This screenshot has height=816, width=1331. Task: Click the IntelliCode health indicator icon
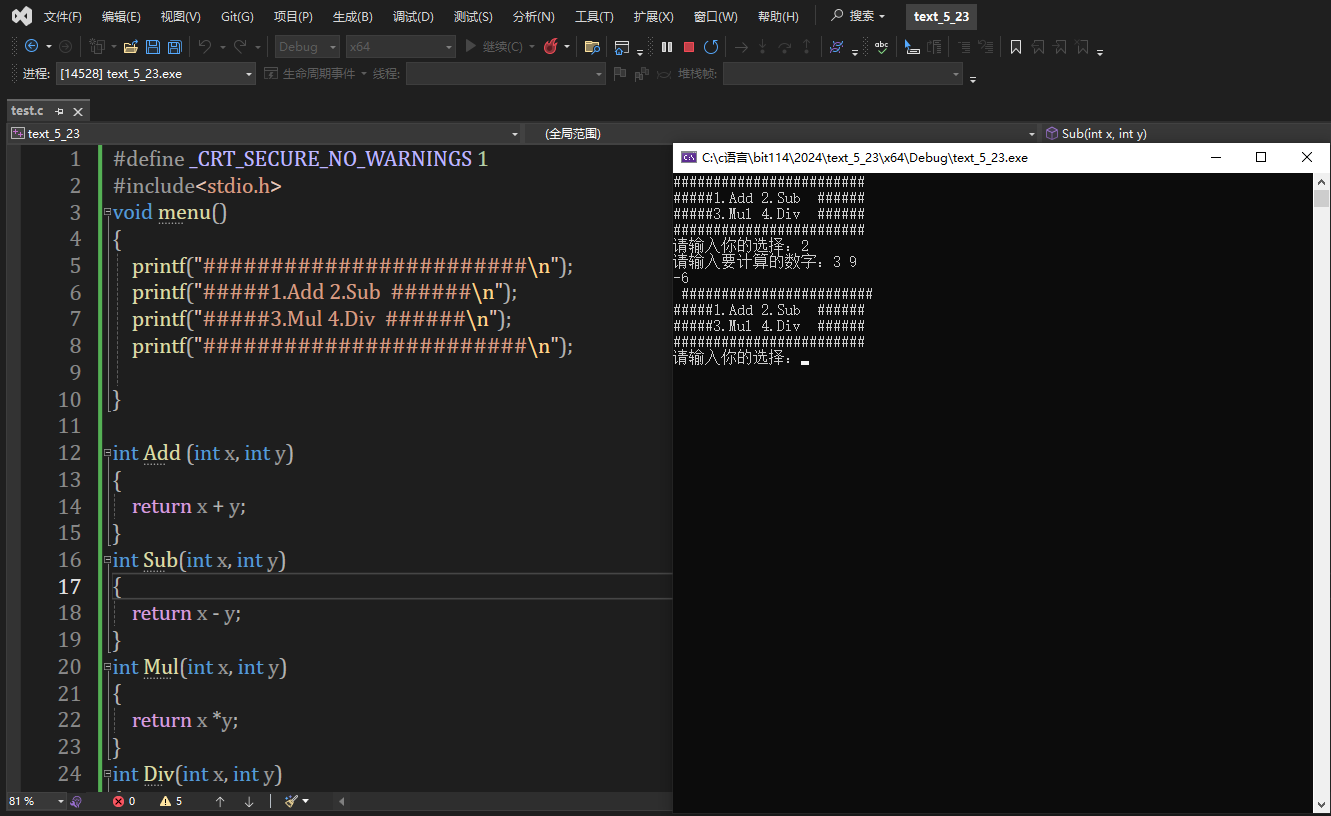pos(76,801)
